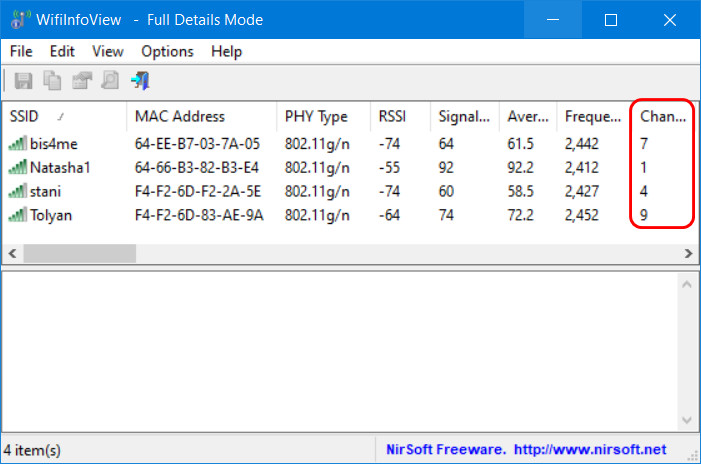The width and height of the screenshot is (701, 464).
Task: Click the 4 item(s) status bar text
Action: [x=32, y=450]
